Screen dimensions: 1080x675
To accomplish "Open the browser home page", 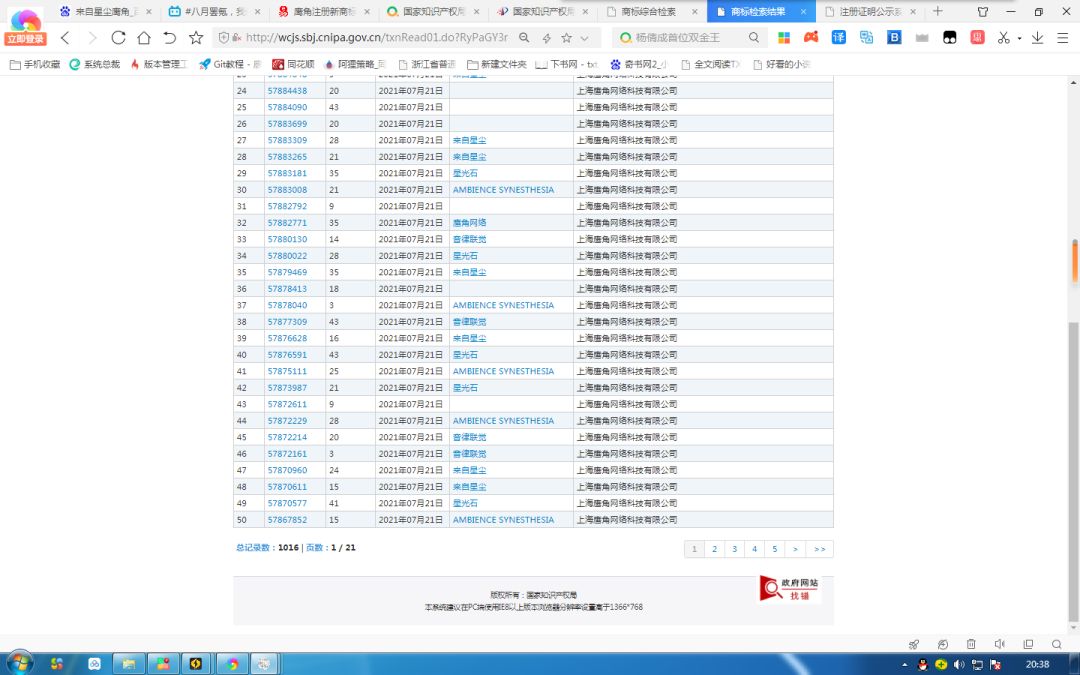I will 144,38.
